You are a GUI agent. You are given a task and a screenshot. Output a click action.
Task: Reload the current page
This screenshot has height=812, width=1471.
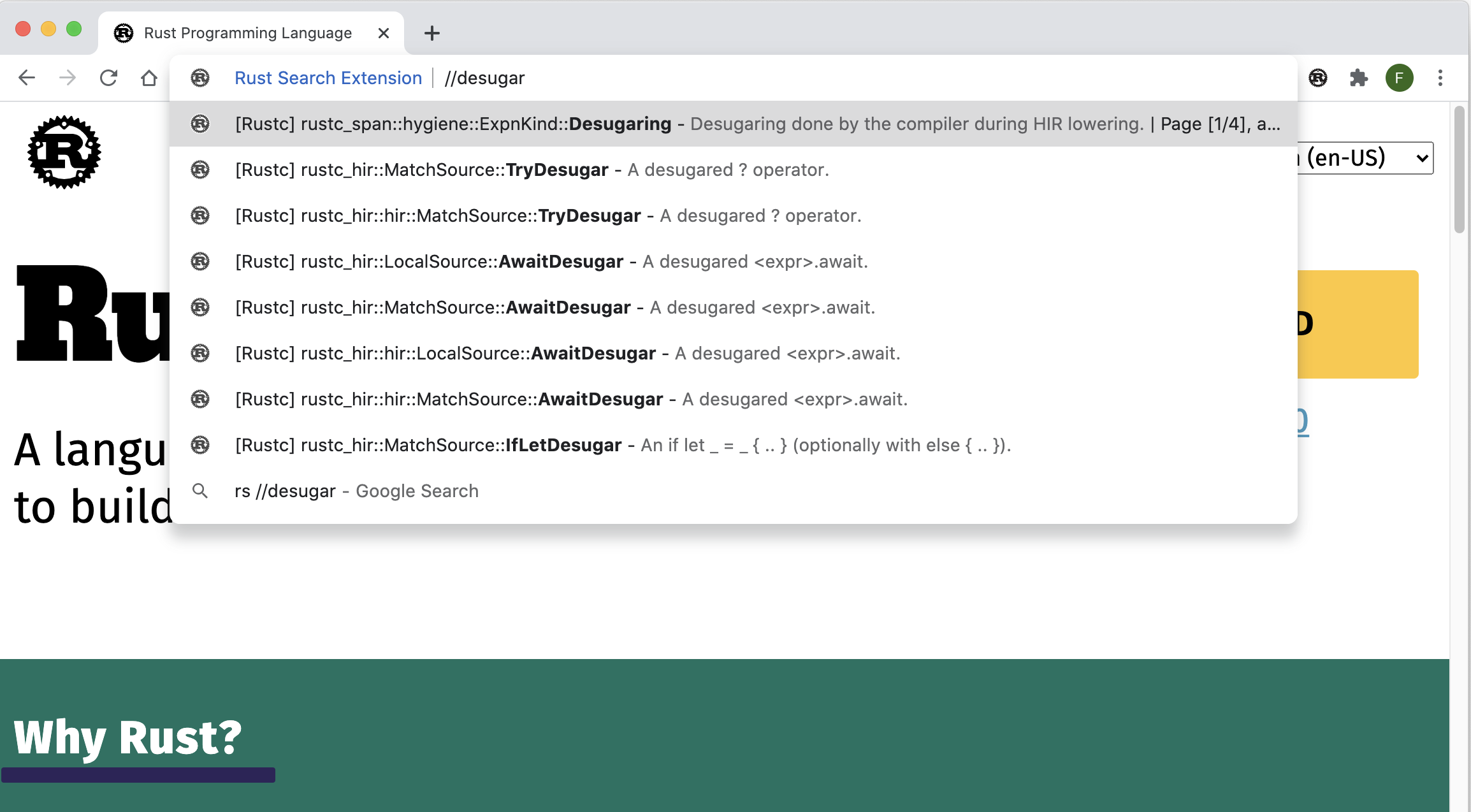coord(108,78)
